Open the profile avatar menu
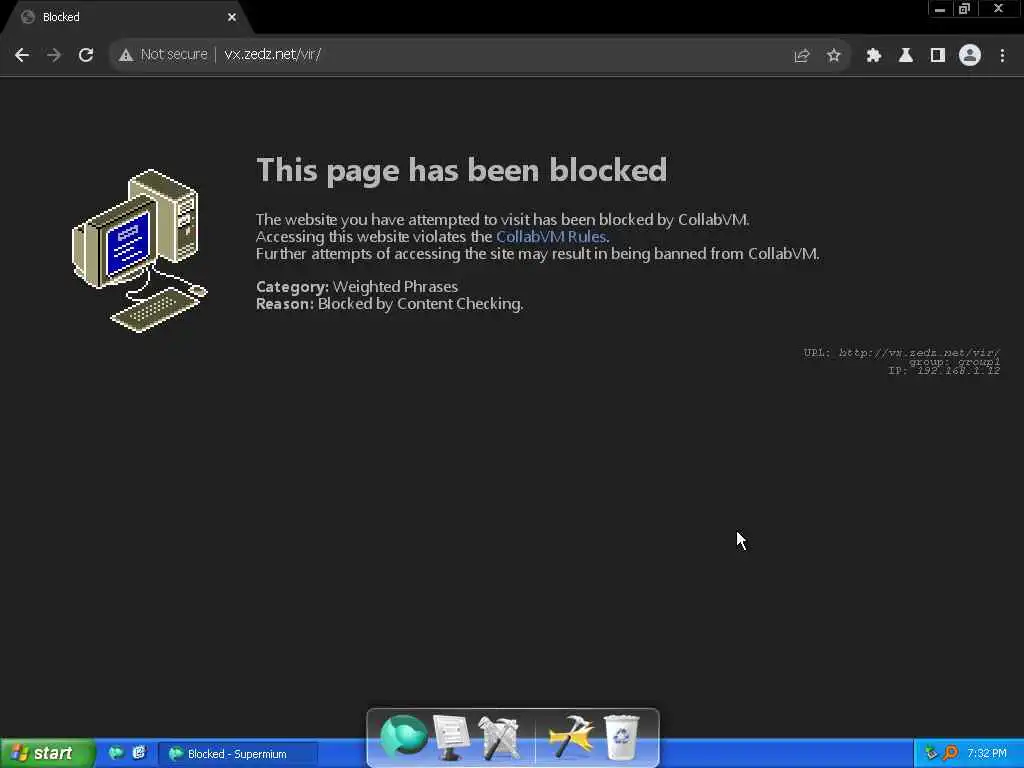Image resolution: width=1024 pixels, height=768 pixels. click(970, 56)
